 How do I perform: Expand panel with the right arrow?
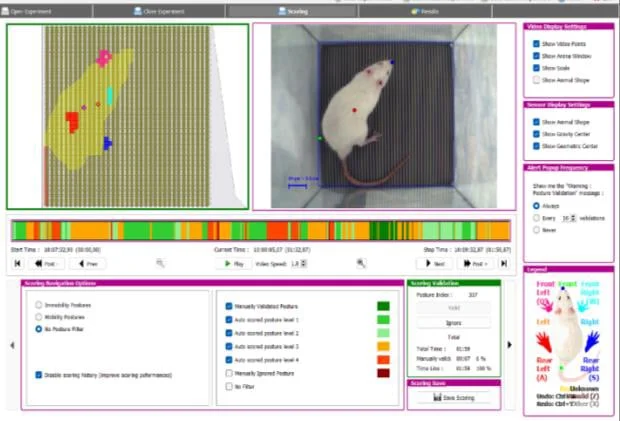(509, 345)
